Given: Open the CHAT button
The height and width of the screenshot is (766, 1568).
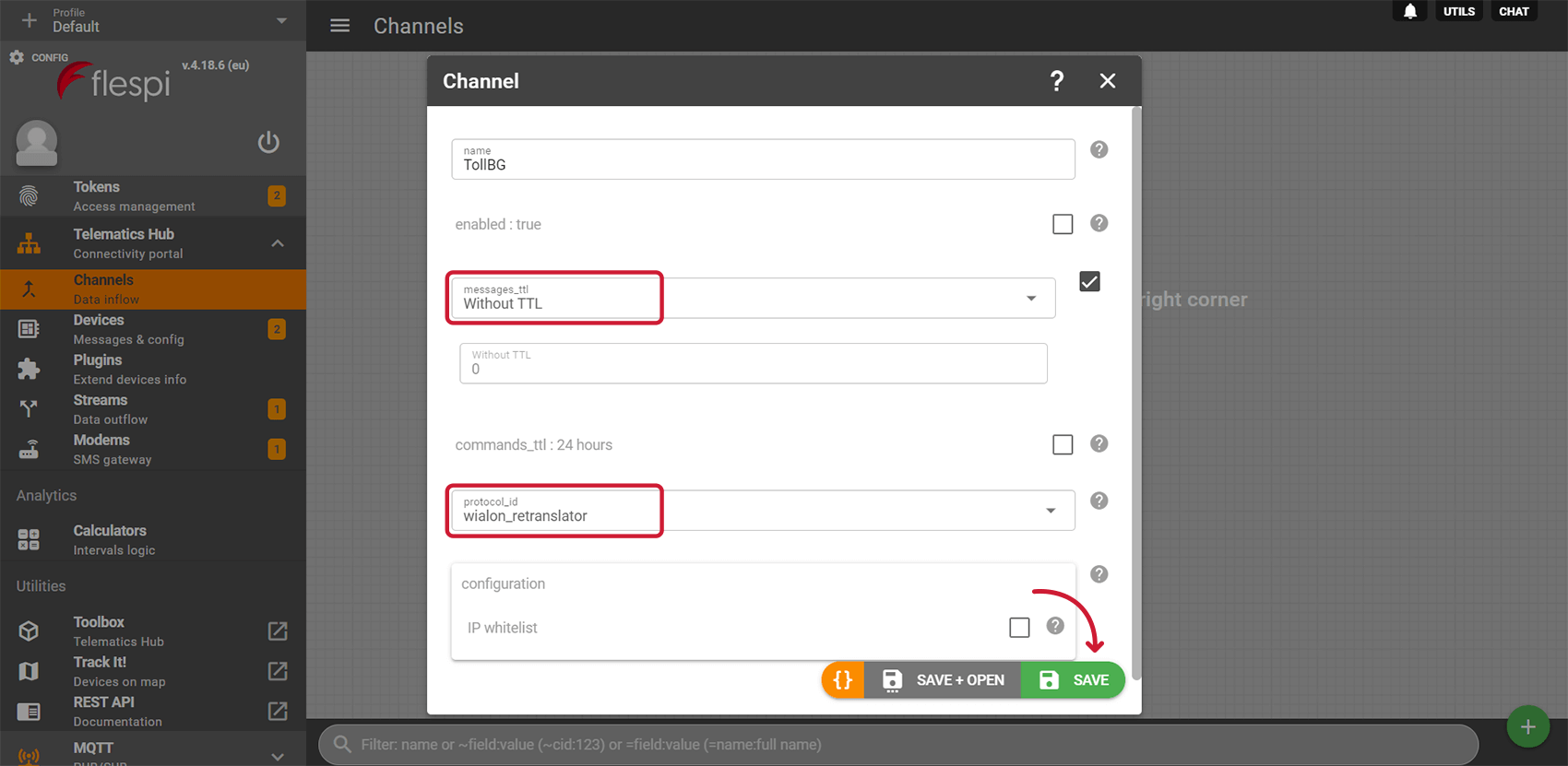Looking at the screenshot, I should [1514, 11].
